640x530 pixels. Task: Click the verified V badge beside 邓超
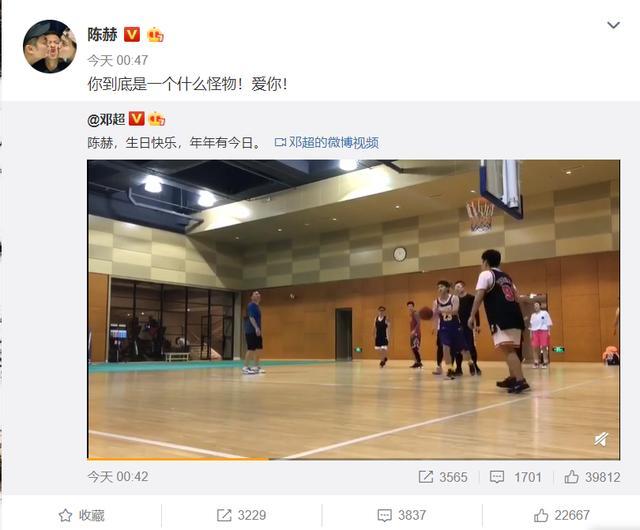pyautogui.click(x=136, y=119)
